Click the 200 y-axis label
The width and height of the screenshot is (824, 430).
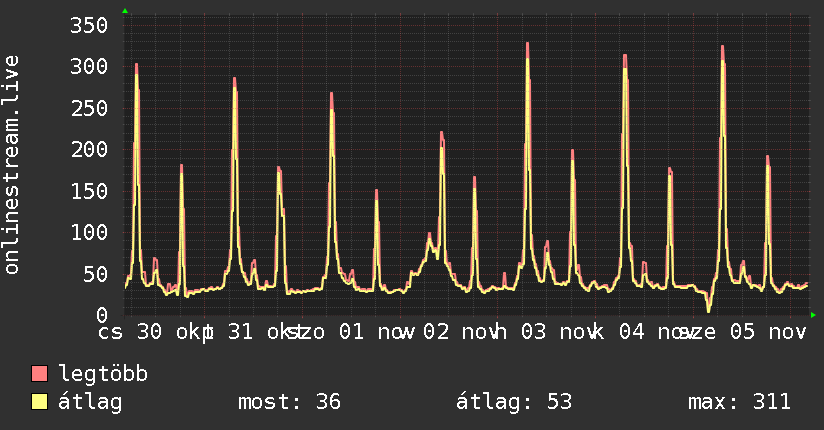point(89,150)
